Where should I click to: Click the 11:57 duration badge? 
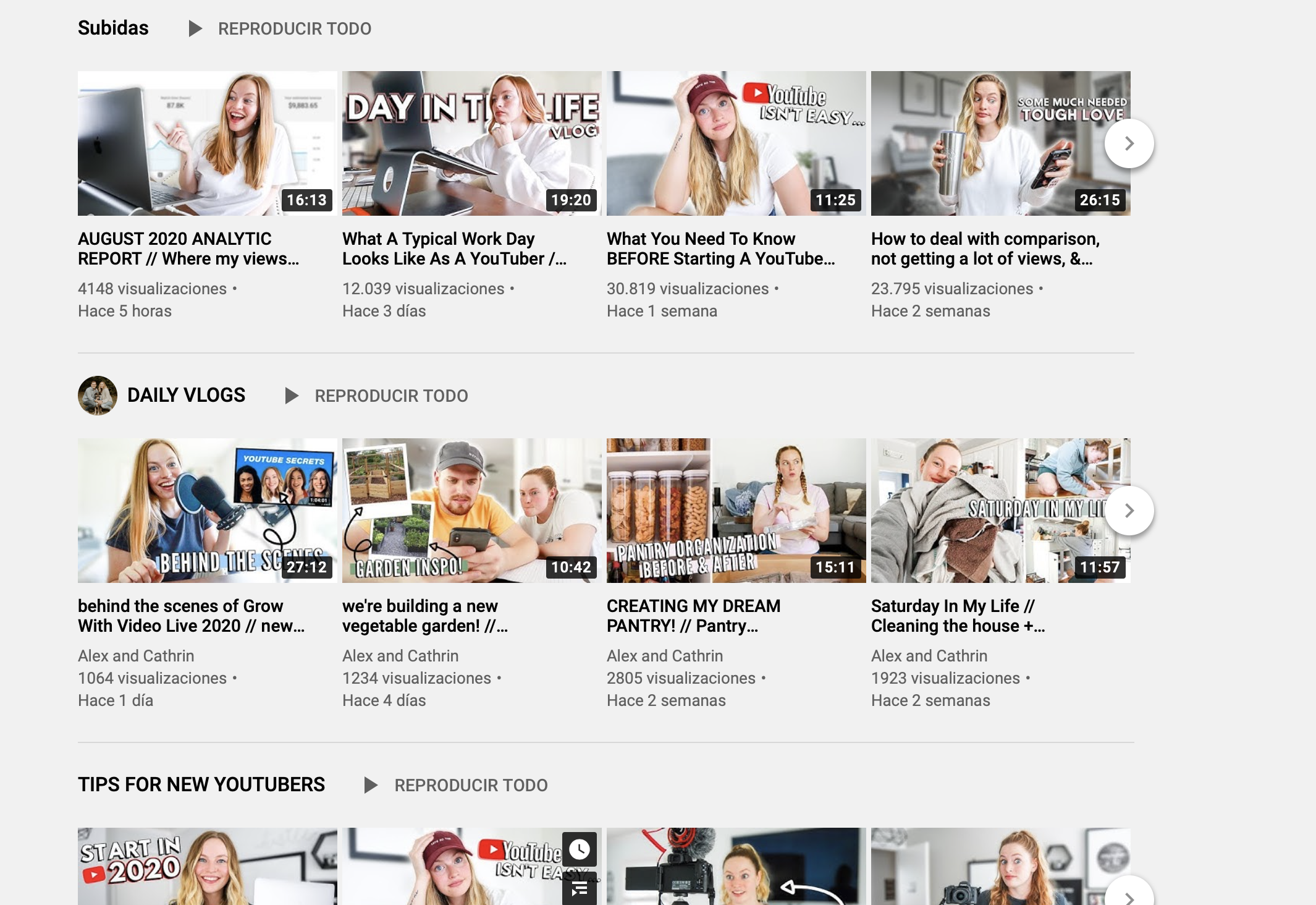pos(1100,567)
